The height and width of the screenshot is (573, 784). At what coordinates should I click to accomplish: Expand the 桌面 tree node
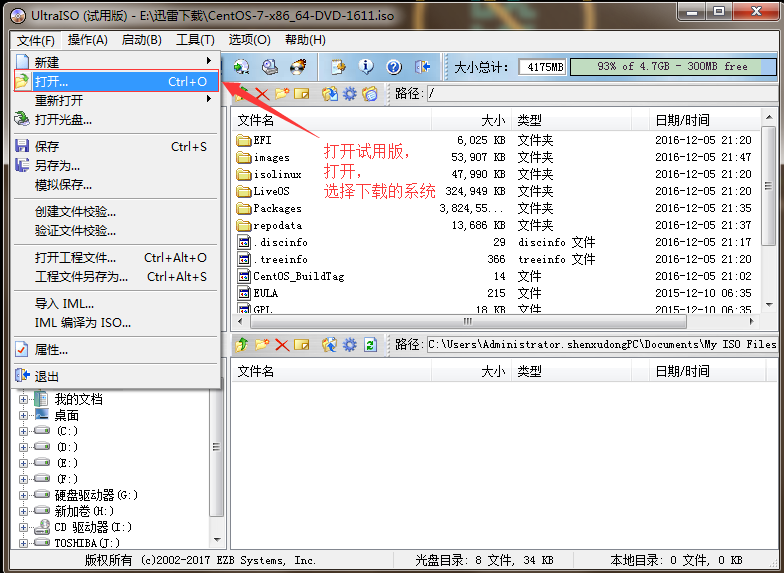(23, 416)
